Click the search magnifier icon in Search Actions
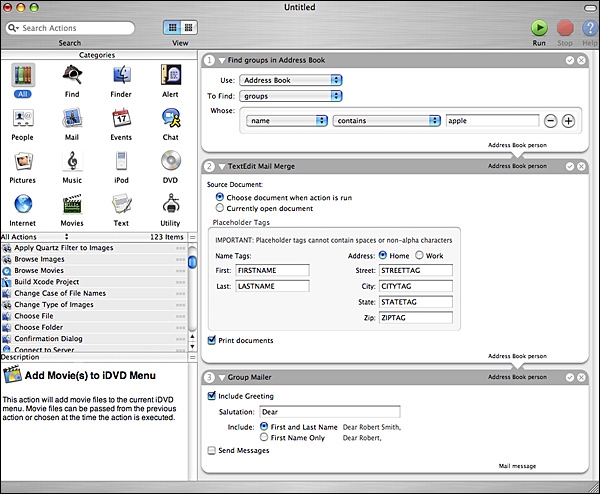 [13, 28]
